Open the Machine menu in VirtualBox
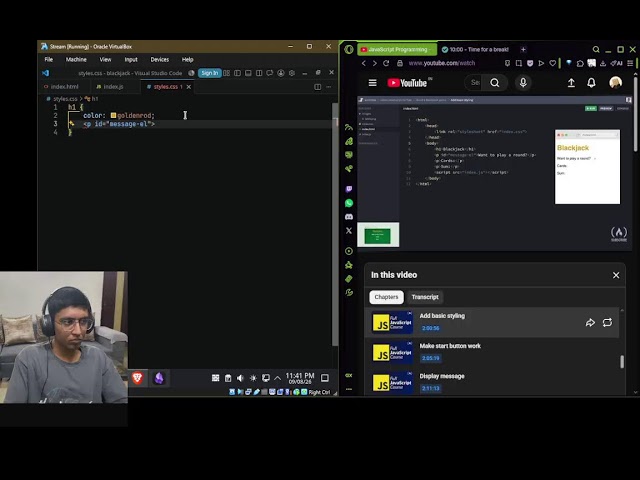Screen dimensions: 640x480 click(76, 60)
